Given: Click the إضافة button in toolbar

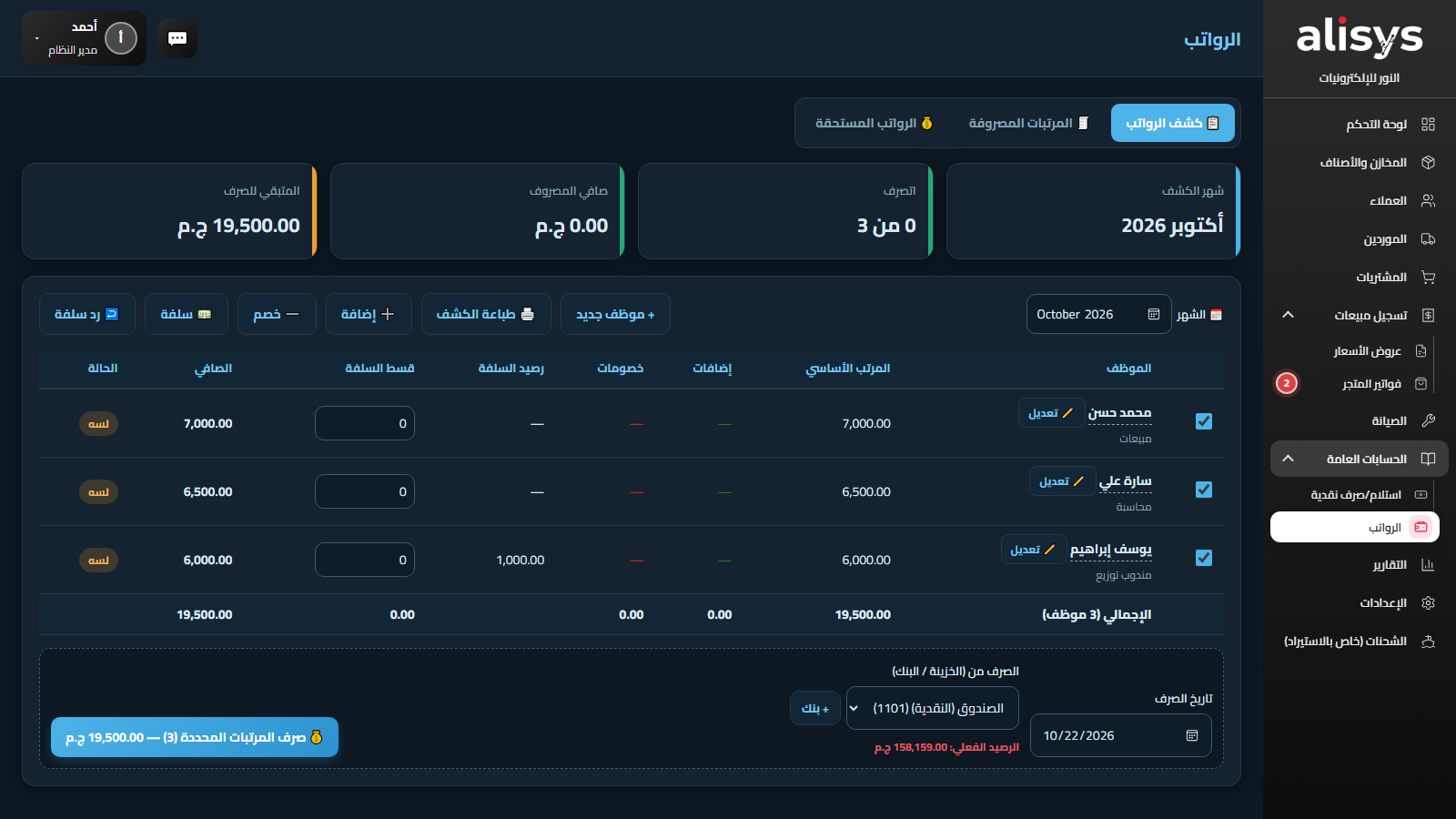Looking at the screenshot, I should (369, 314).
